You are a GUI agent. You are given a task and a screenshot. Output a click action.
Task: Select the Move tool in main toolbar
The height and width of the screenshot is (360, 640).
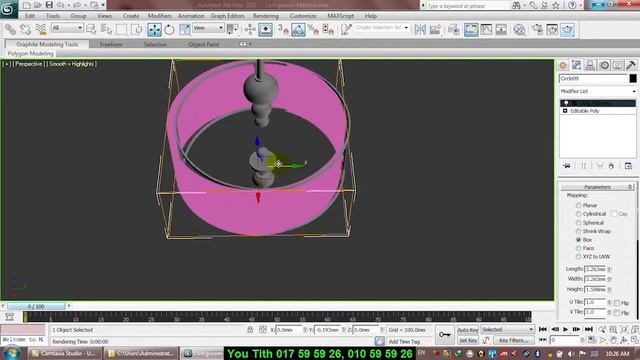point(154,29)
